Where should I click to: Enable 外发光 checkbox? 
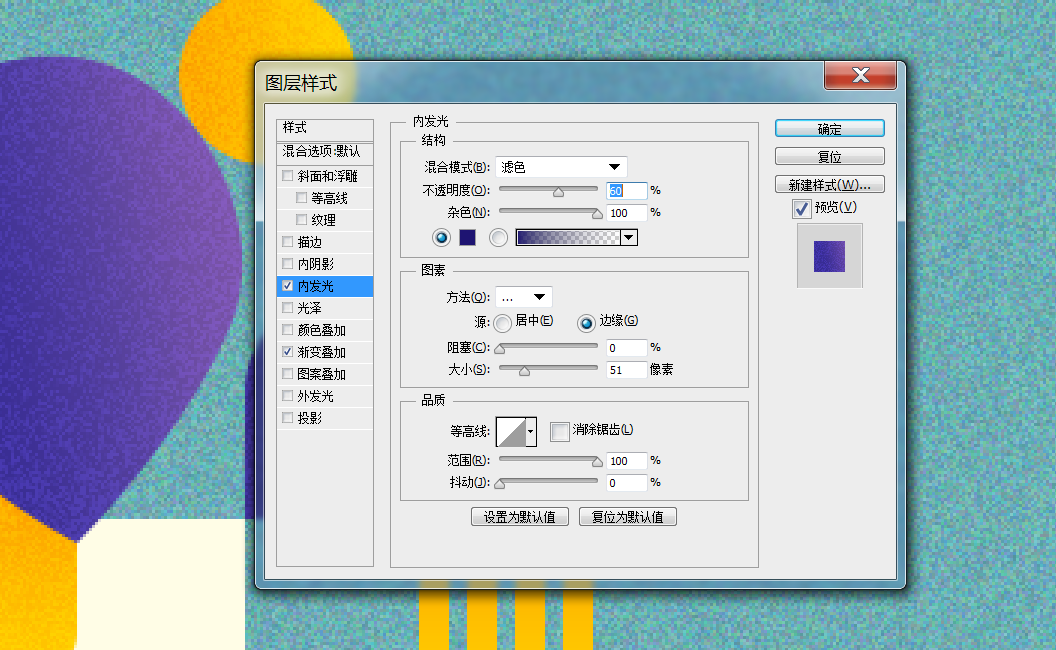288,396
